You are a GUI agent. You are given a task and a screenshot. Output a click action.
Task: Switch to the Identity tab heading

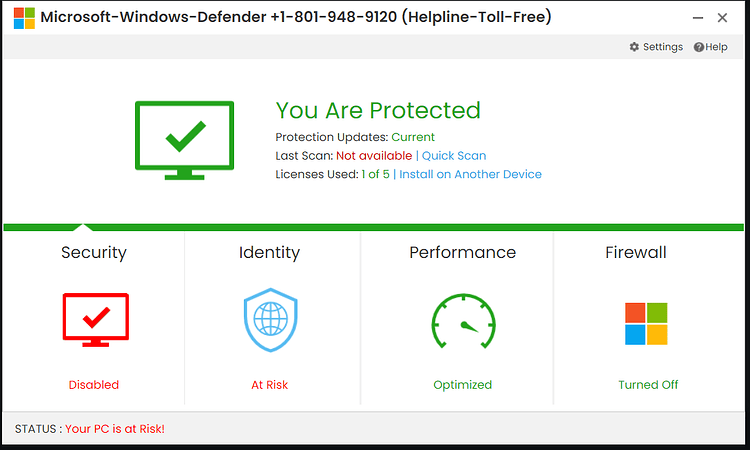(x=269, y=252)
